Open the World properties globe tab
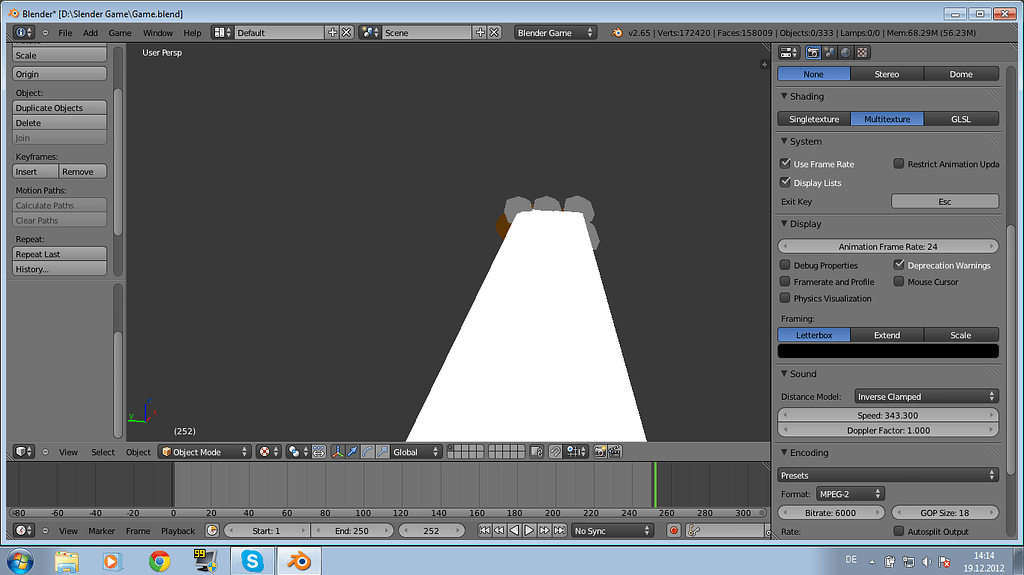This screenshot has width=1024, height=575. click(846, 53)
